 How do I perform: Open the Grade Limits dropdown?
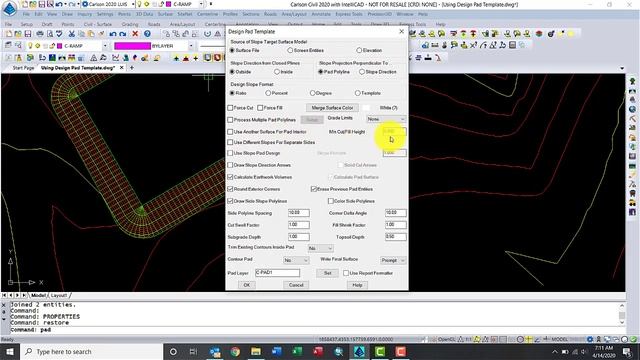[386, 119]
